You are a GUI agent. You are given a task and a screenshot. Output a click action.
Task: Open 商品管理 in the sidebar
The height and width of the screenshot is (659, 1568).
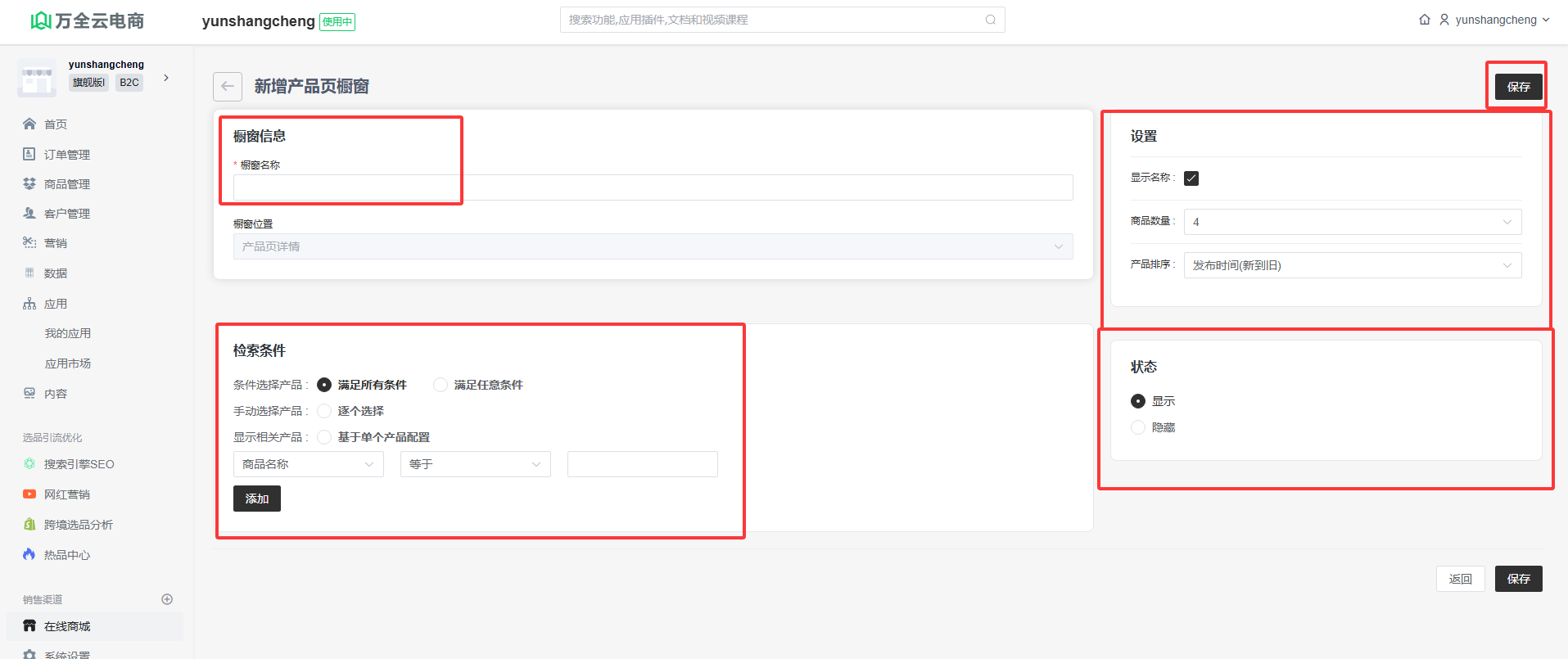click(x=66, y=184)
